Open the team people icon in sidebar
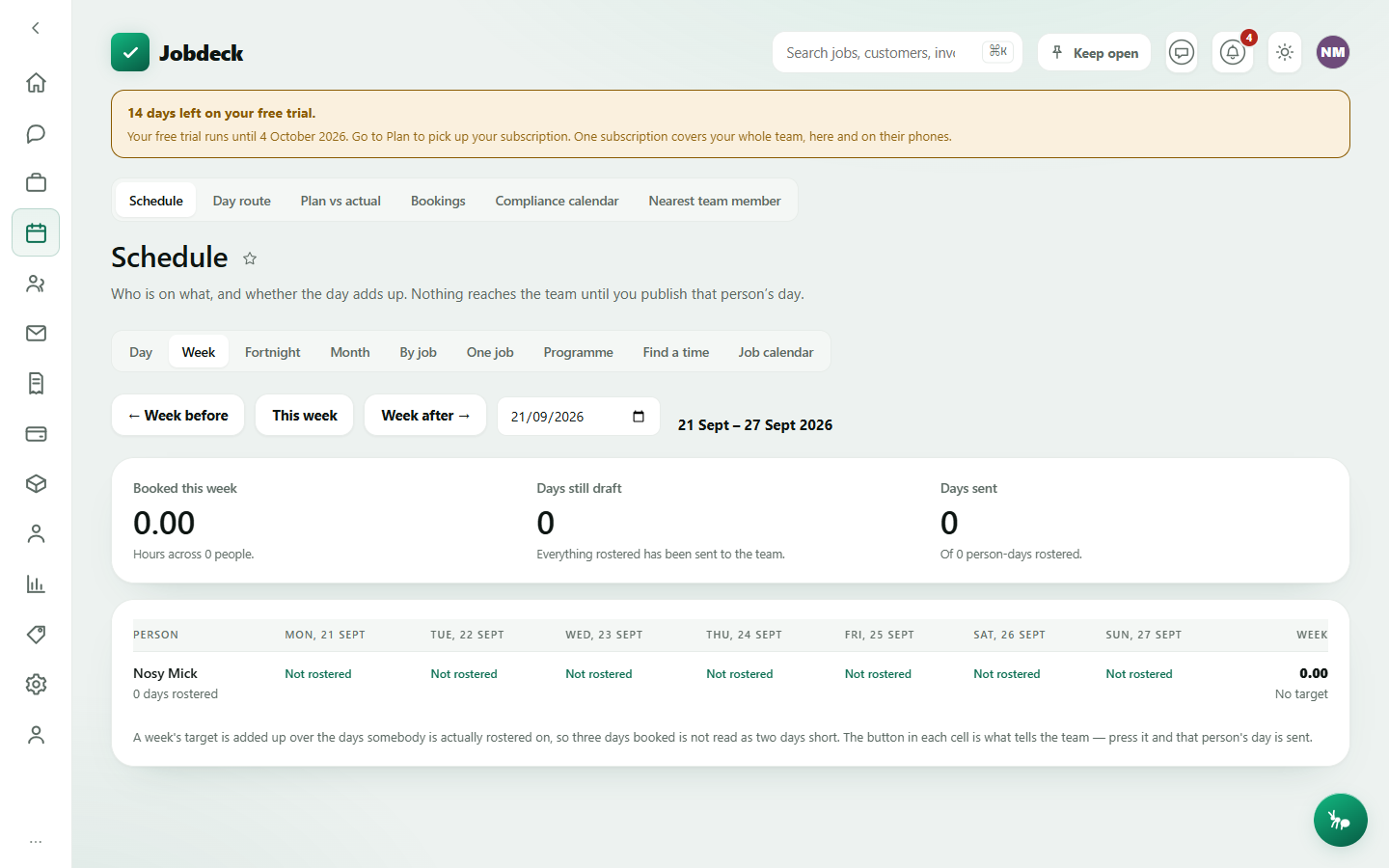Viewport: 1389px width, 868px height. click(36, 284)
